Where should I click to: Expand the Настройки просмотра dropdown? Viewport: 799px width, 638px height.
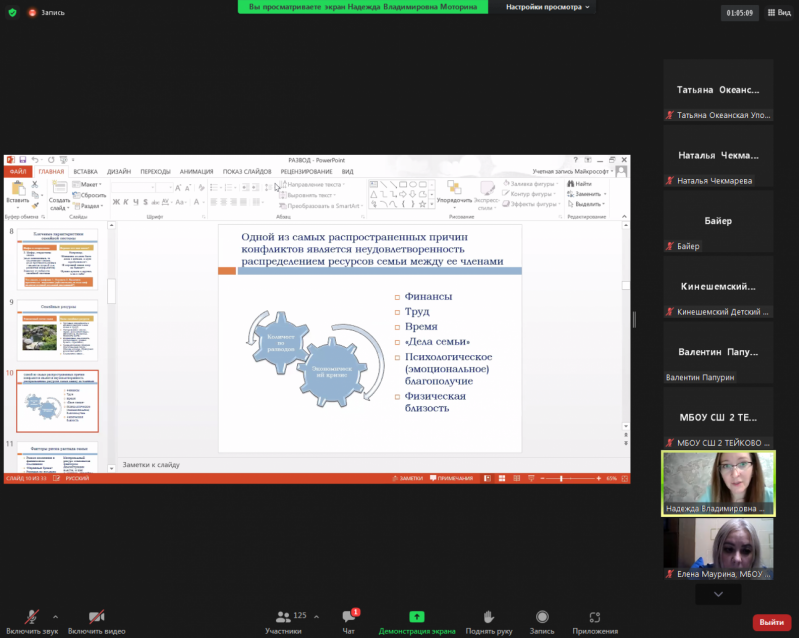[x=548, y=7]
